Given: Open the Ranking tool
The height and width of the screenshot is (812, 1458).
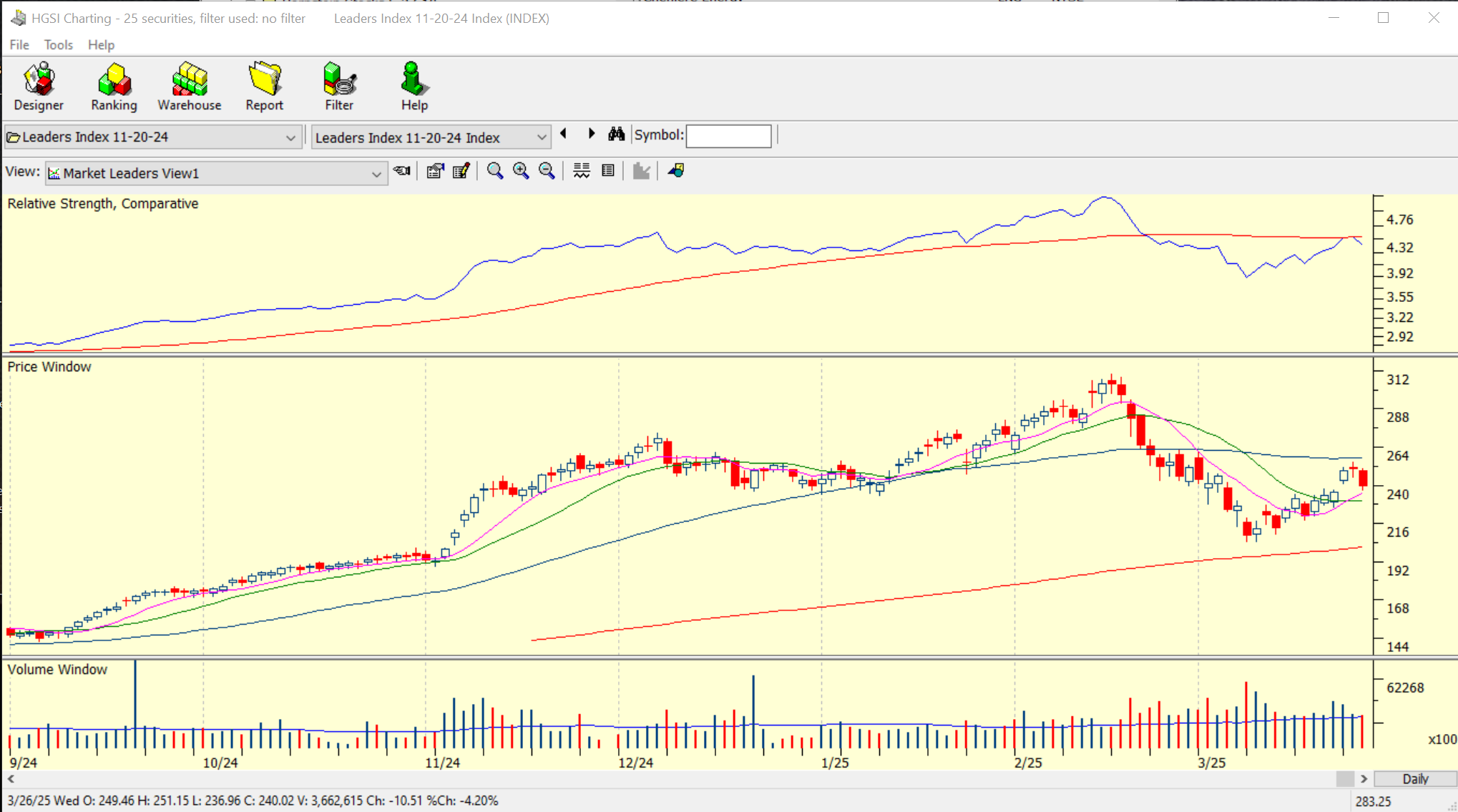Looking at the screenshot, I should tap(114, 87).
